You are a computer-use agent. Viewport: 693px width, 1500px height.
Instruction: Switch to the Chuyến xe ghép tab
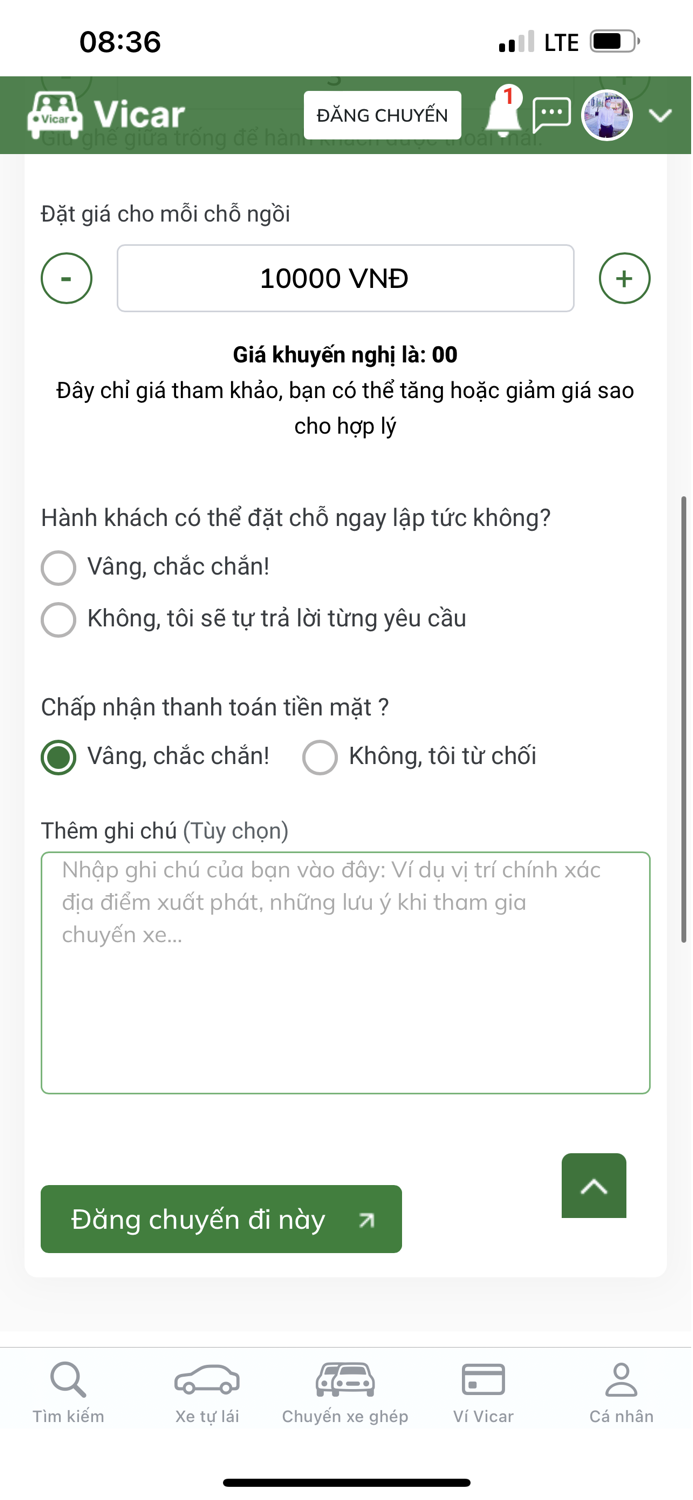tap(345, 1392)
